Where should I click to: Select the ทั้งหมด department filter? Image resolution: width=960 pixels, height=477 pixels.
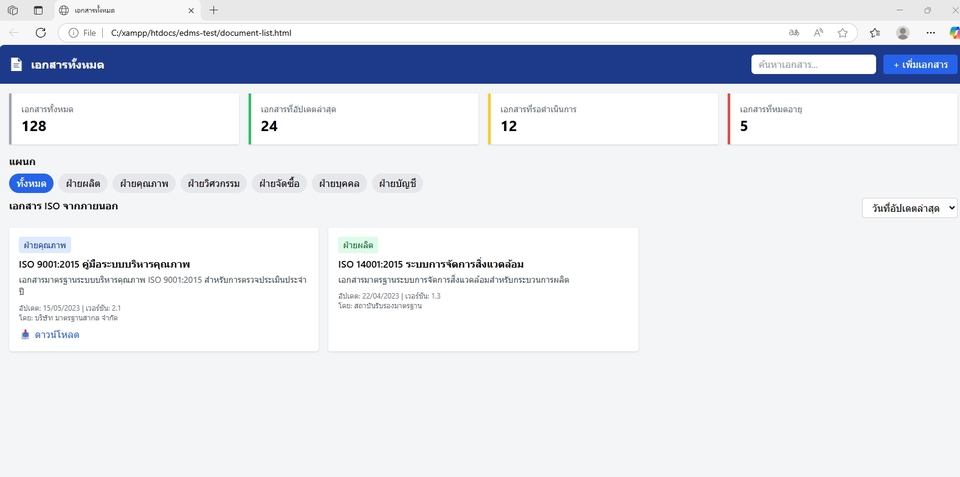tap(31, 183)
